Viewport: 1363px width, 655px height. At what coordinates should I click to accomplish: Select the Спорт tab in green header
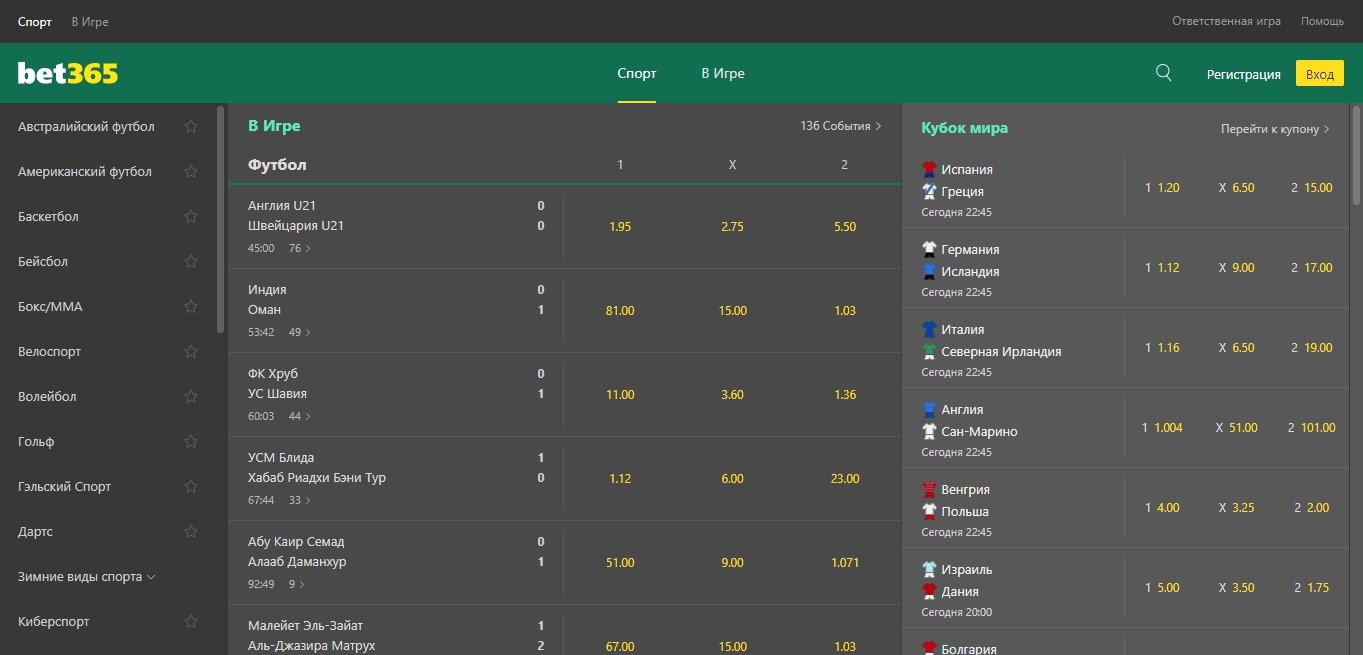pyautogui.click(x=637, y=74)
